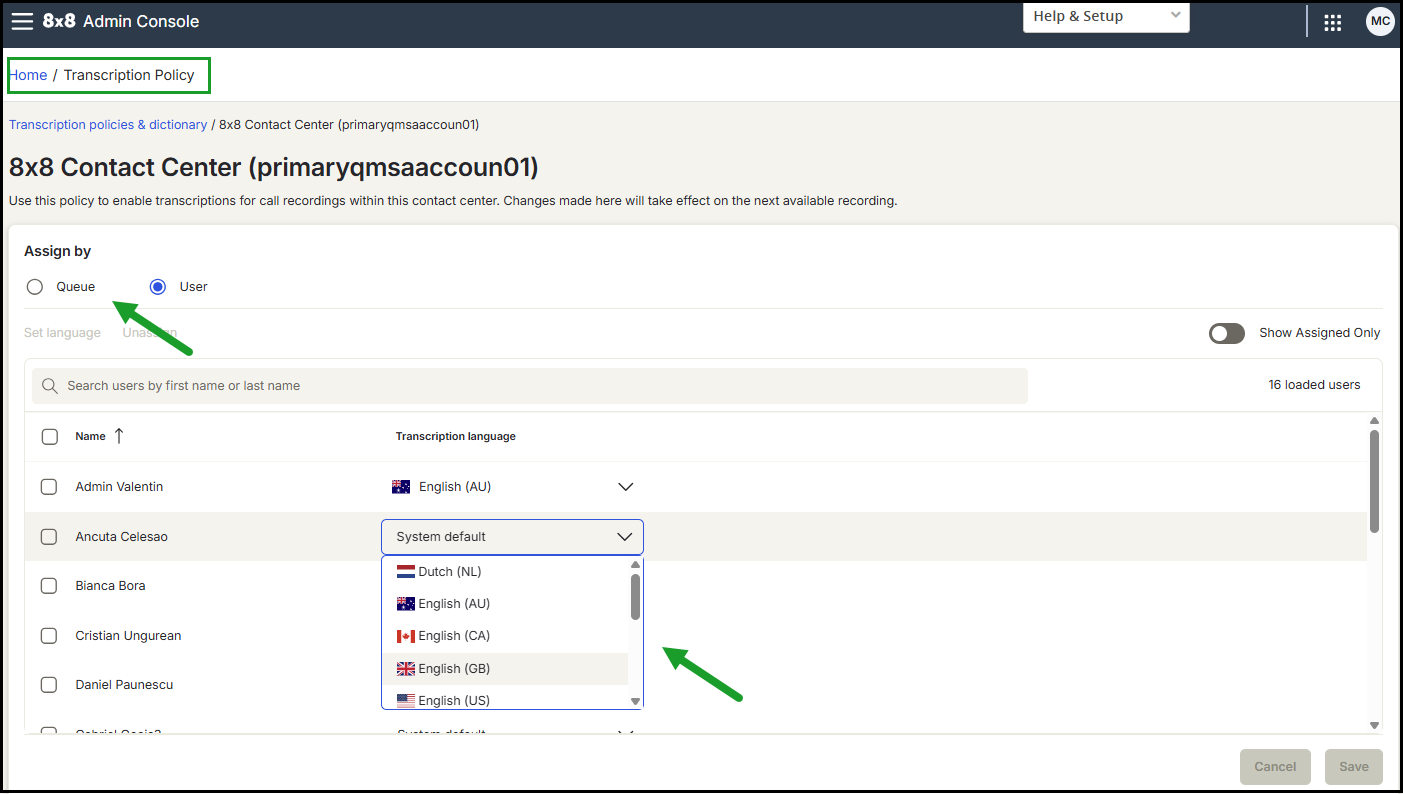Choose English (AU) in the open list
The image size is (1403, 794).
(505, 604)
